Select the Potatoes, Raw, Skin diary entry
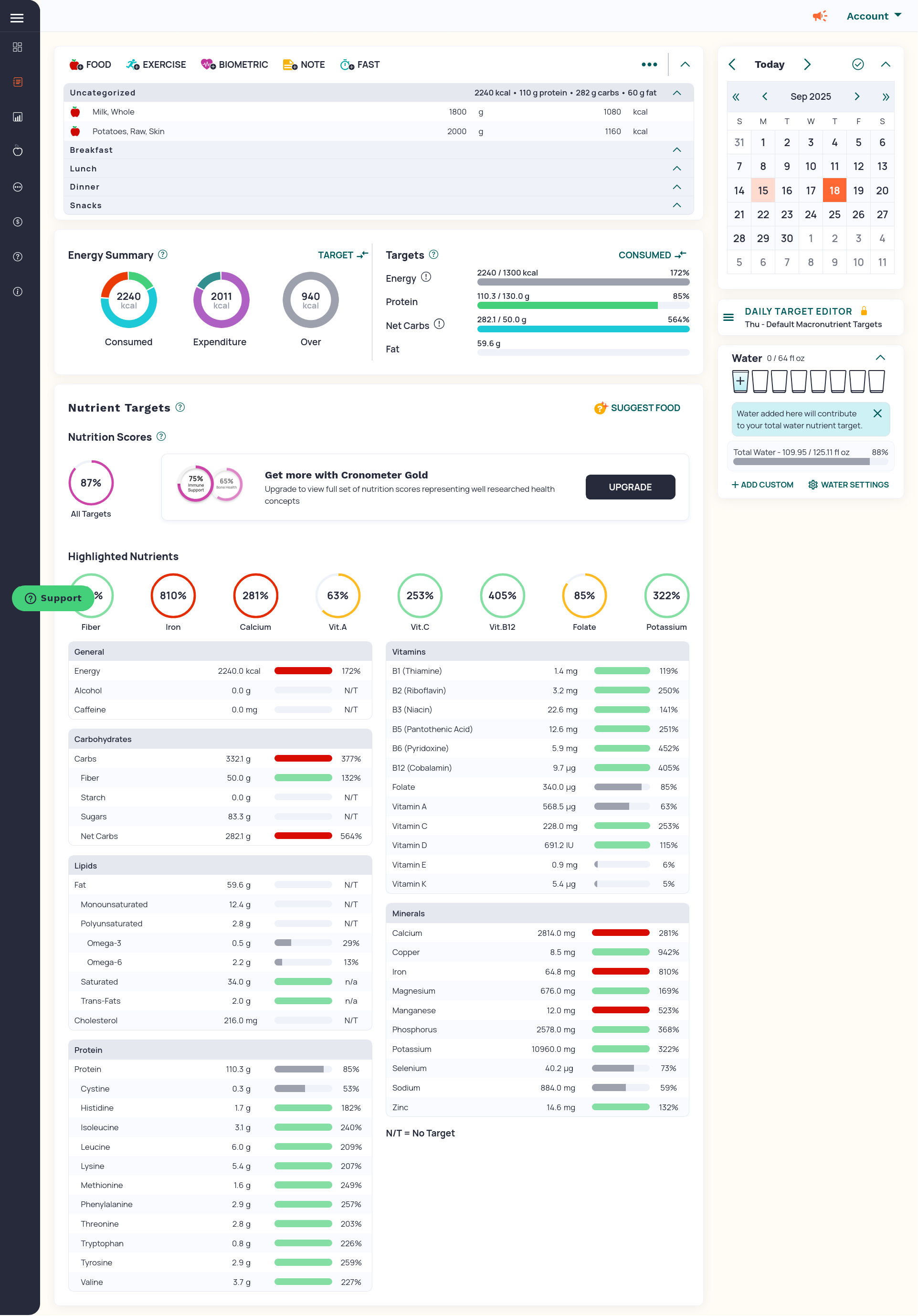The image size is (918, 1316). click(378, 131)
